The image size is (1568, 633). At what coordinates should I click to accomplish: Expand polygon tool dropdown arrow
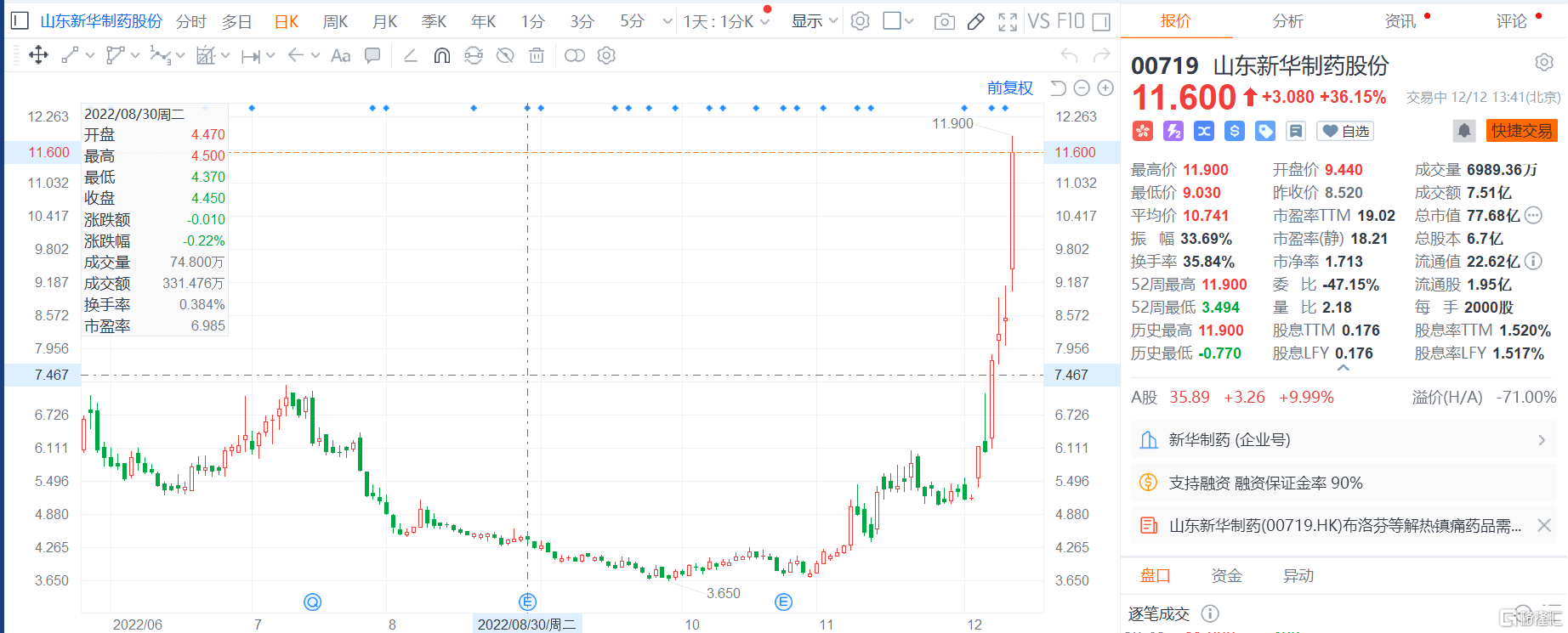click(x=135, y=56)
